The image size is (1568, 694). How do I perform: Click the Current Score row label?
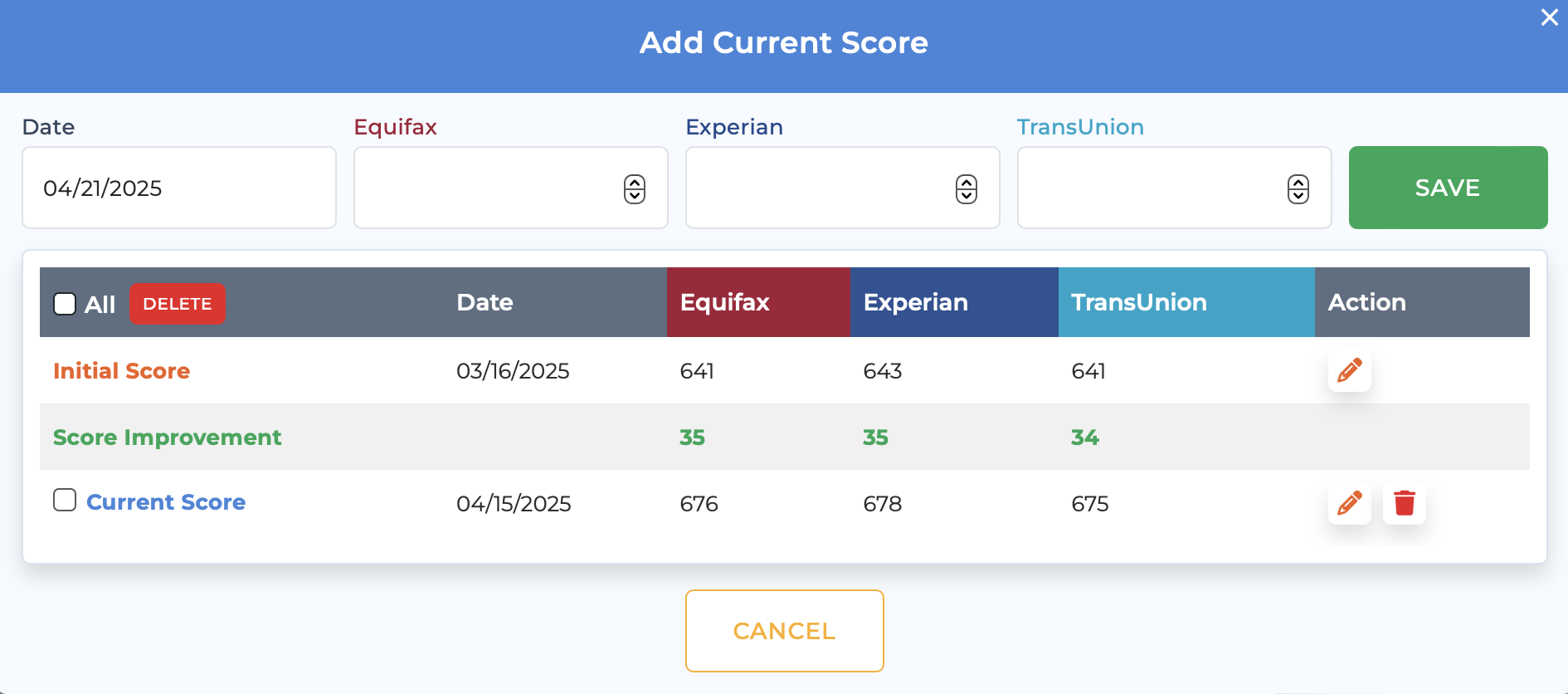[x=166, y=502]
